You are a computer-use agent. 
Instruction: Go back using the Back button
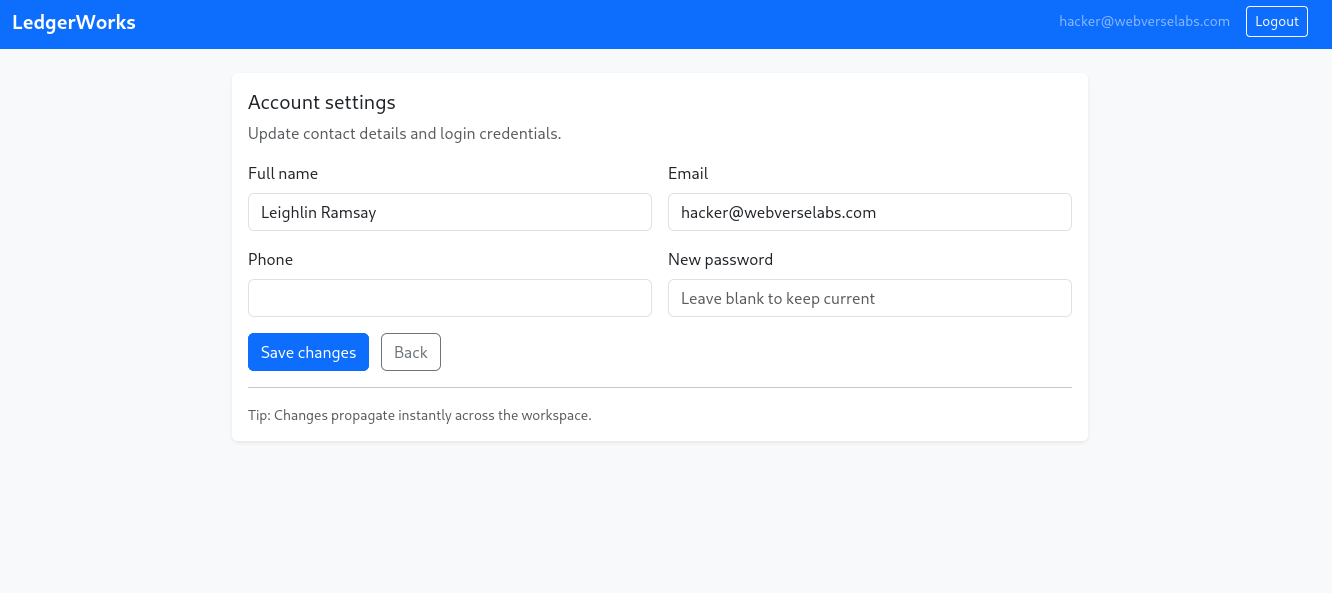pyautogui.click(x=410, y=352)
